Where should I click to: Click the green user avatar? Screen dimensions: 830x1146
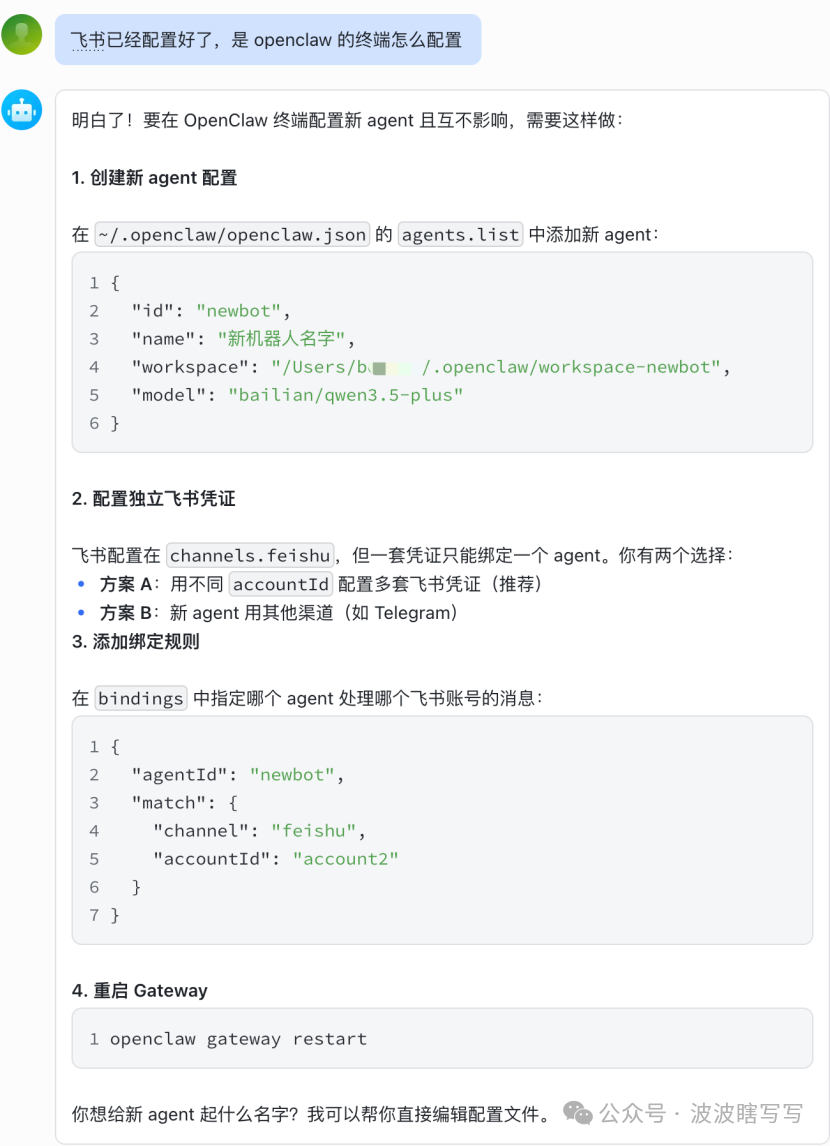pos(22,35)
